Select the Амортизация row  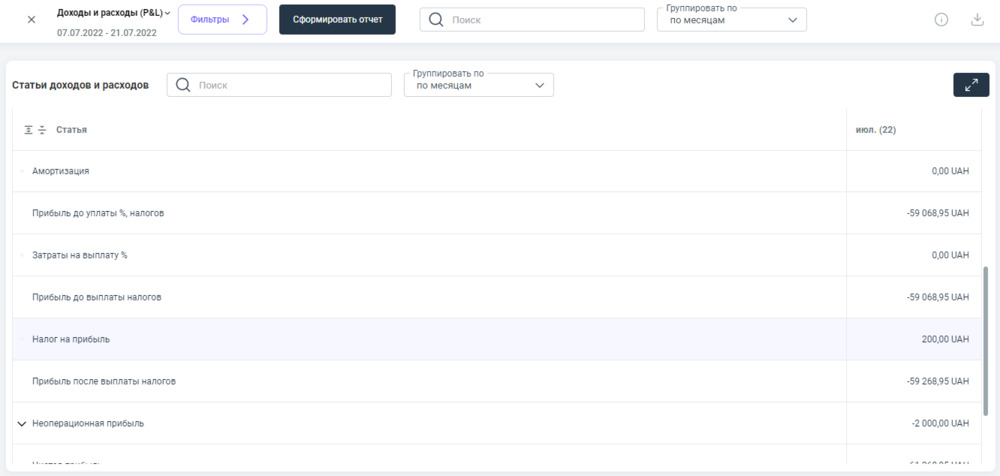(61, 171)
